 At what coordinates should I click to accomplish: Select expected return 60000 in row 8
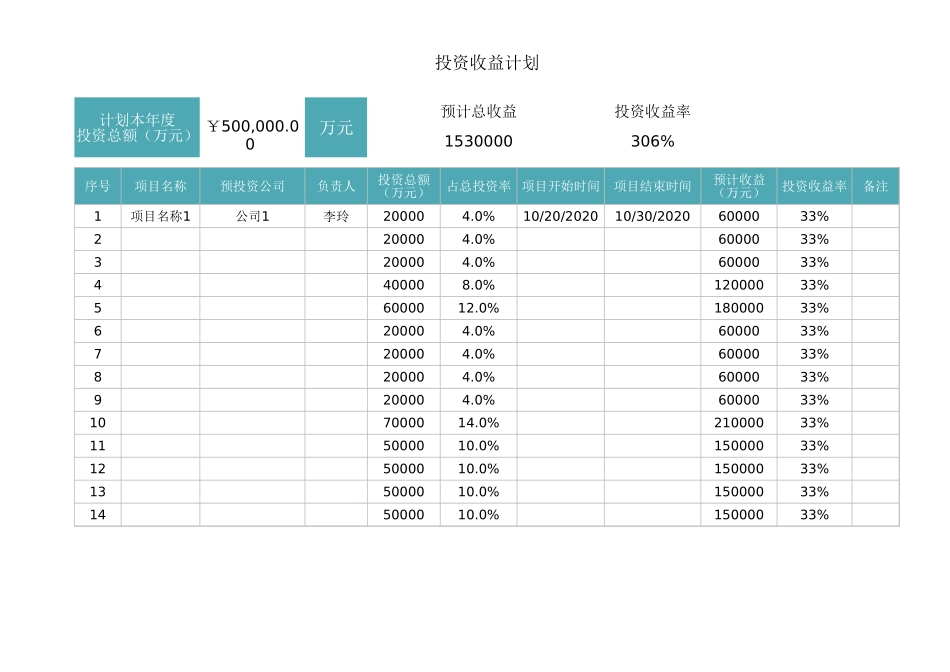pos(739,377)
